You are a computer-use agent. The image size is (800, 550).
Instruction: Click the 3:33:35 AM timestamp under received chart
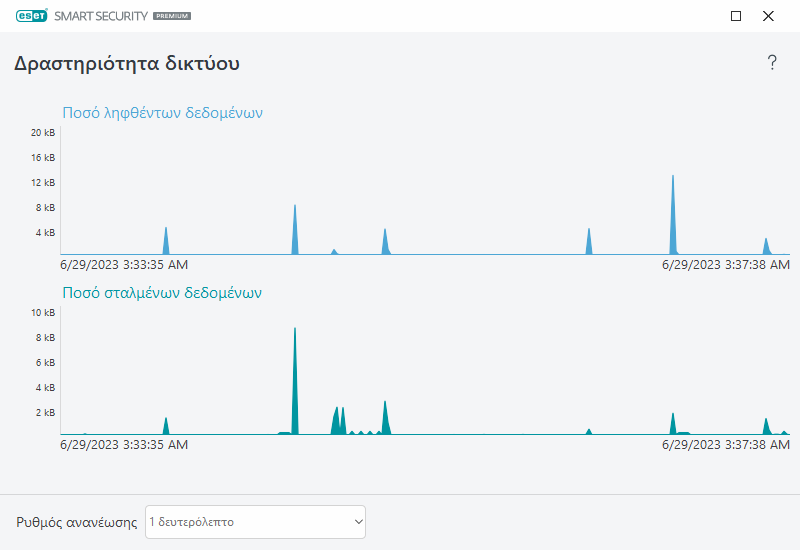coord(124,265)
